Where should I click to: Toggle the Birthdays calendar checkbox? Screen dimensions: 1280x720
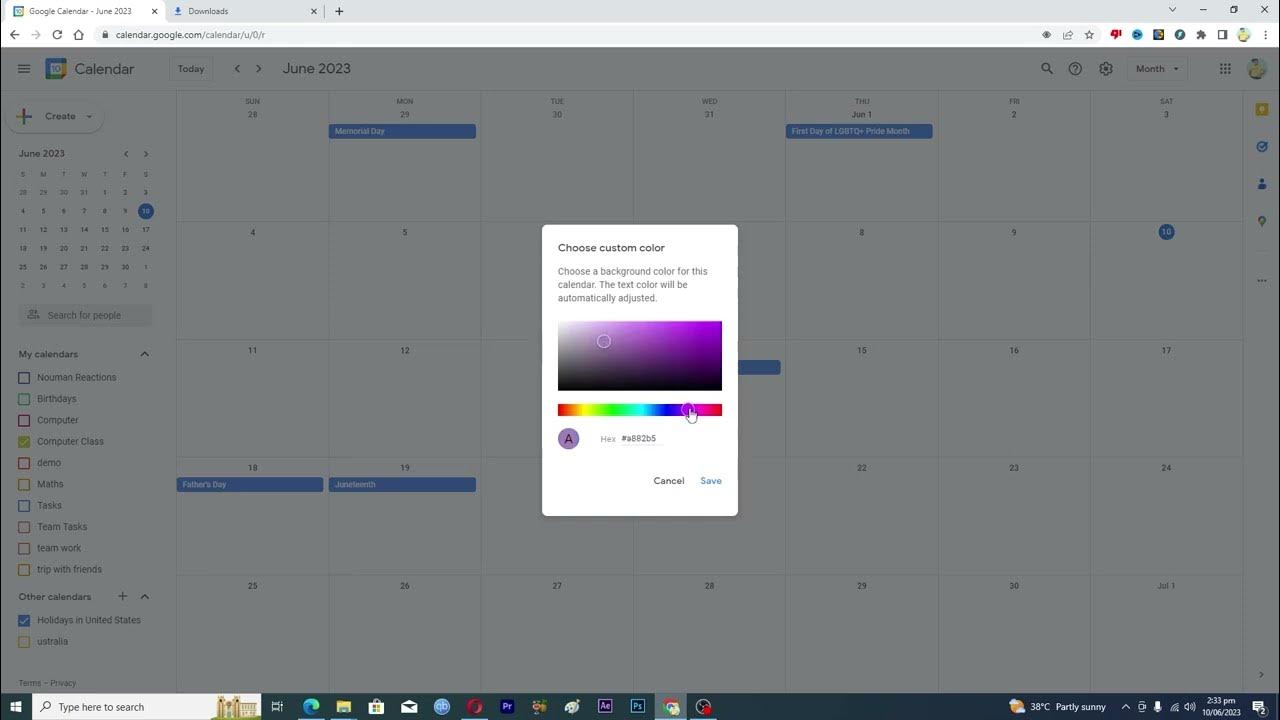point(24,399)
